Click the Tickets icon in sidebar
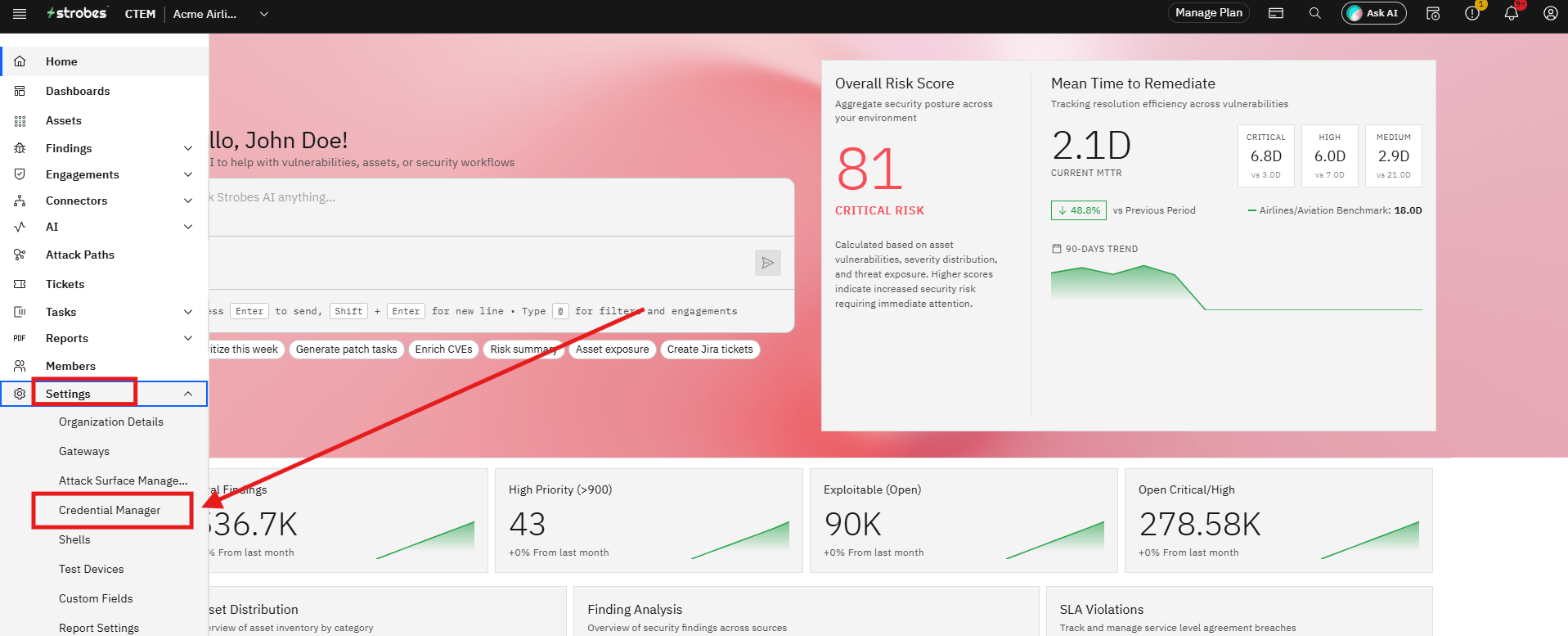This screenshot has height=636, width=1568. [20, 284]
